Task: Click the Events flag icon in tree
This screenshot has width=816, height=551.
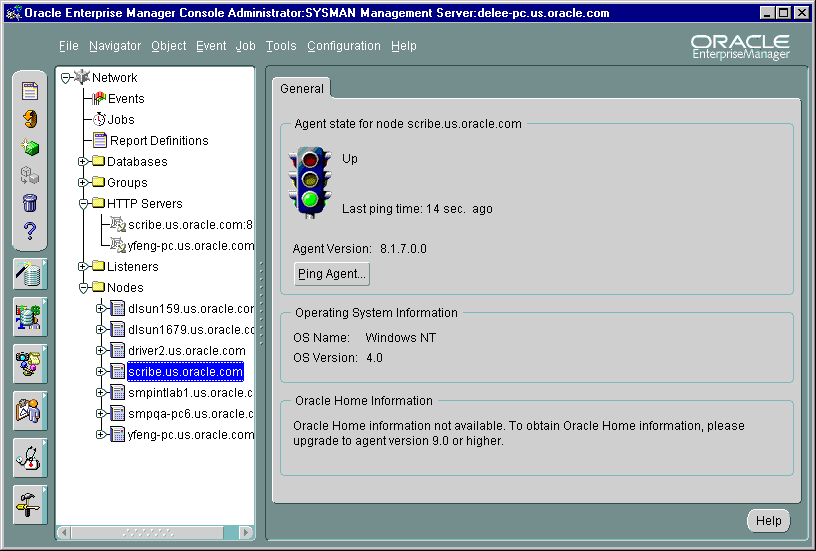Action: (99, 98)
